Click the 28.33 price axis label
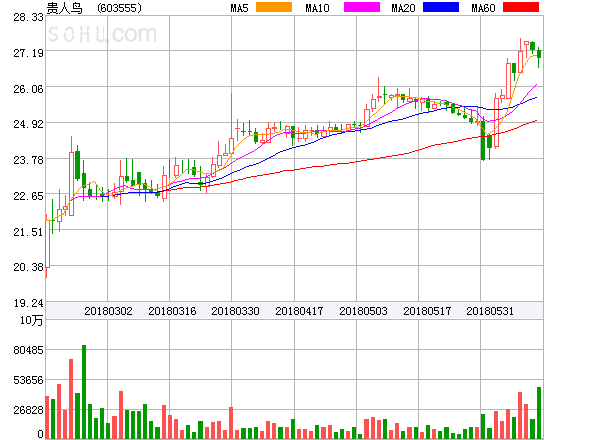Screen dimensions: 600x440 click(x=28, y=17)
